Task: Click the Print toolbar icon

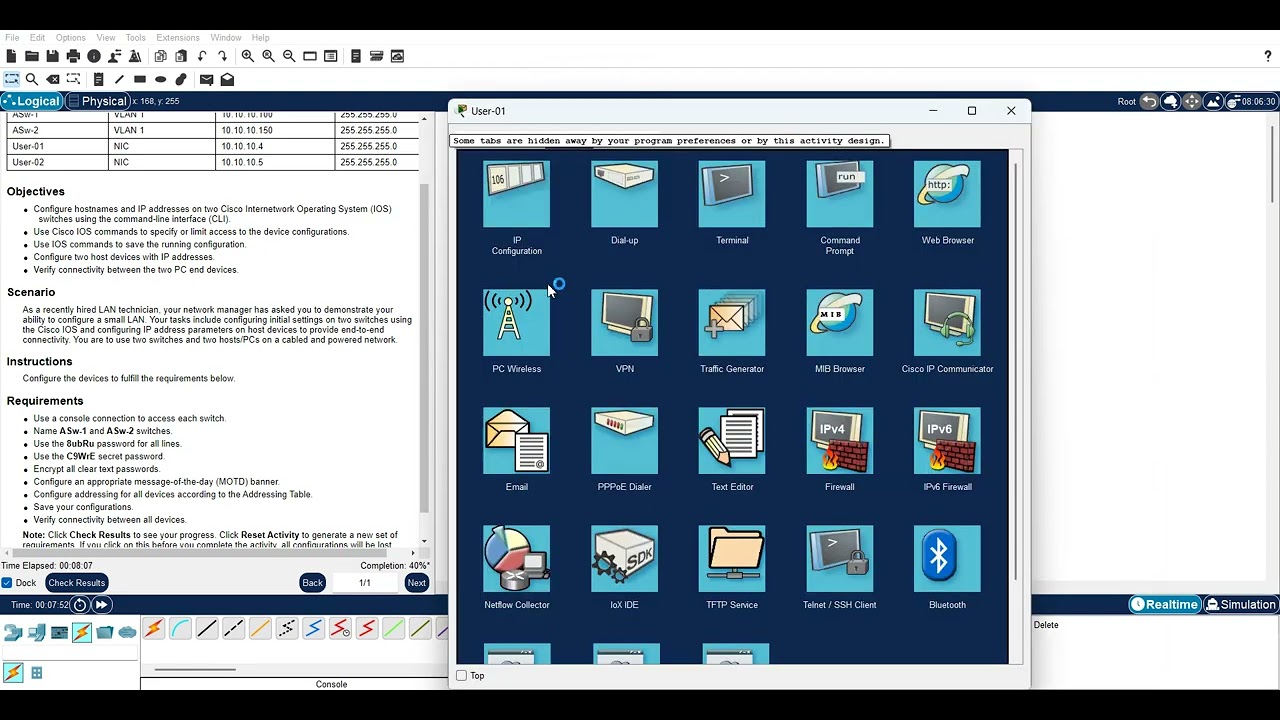Action: click(x=73, y=56)
